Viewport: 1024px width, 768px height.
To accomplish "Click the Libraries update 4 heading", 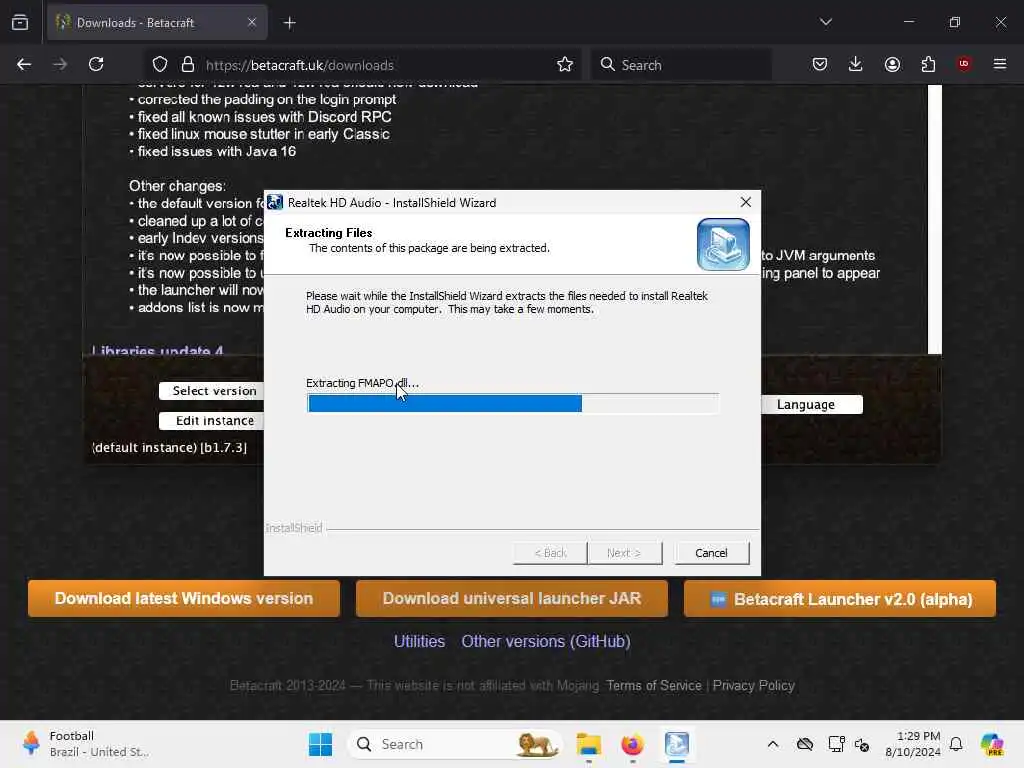I will (x=157, y=351).
